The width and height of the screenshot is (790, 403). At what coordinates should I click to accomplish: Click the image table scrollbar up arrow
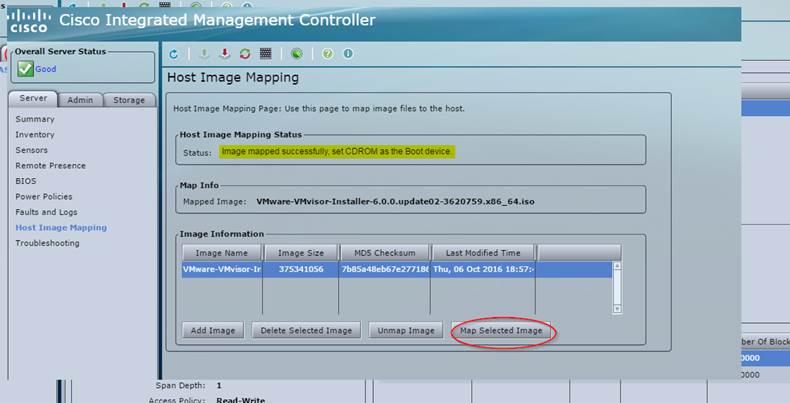[x=617, y=266]
